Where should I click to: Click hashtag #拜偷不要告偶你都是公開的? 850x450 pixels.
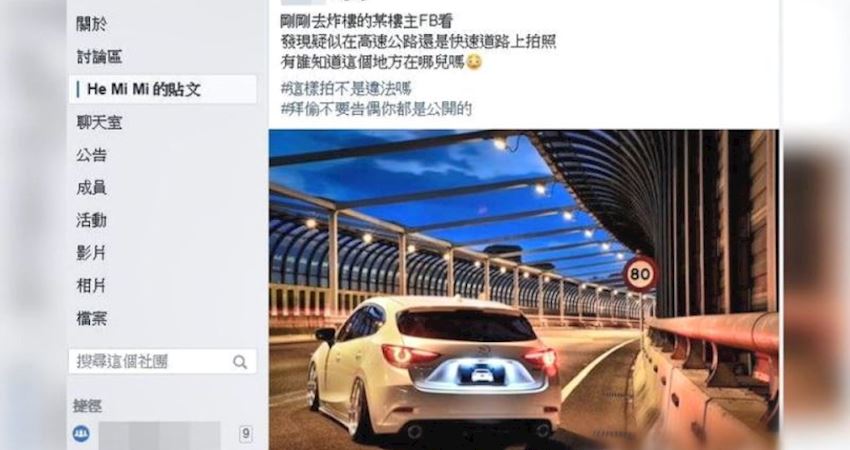tap(376, 108)
